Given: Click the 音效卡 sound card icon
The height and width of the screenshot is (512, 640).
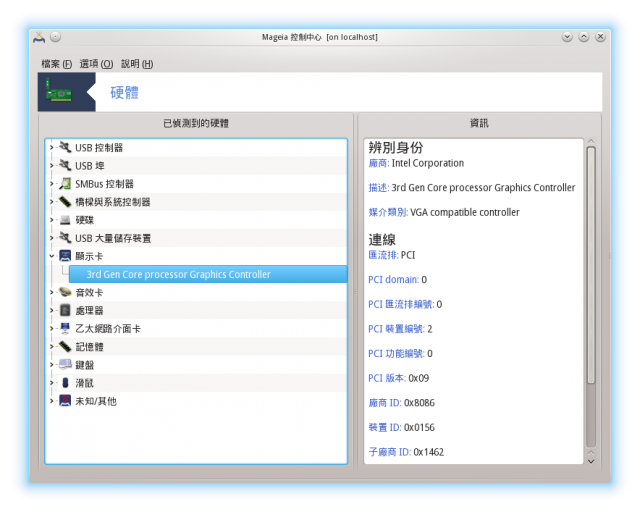Looking at the screenshot, I should click(x=65, y=292).
